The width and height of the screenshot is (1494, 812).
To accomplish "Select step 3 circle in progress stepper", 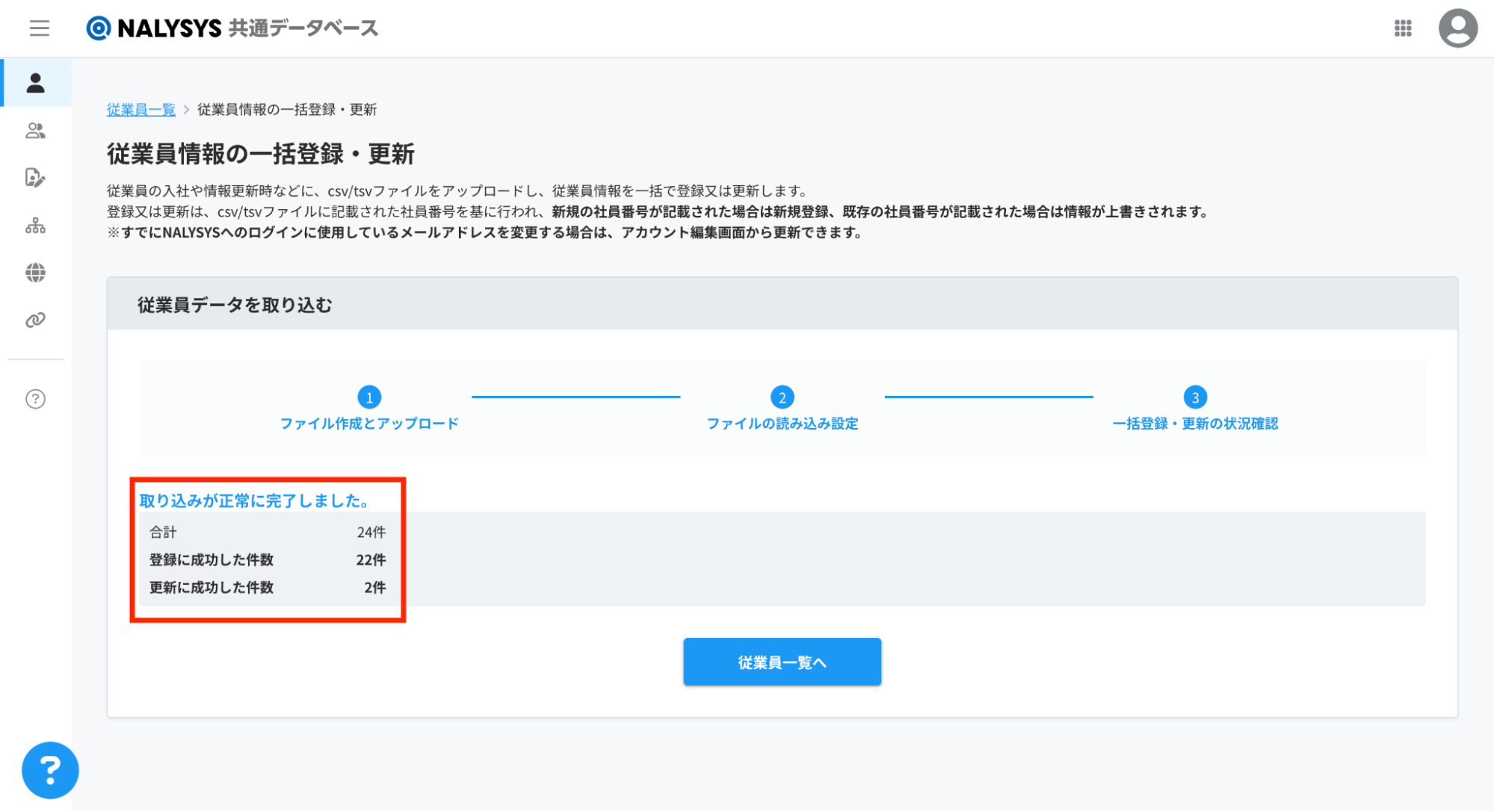I will click(1194, 397).
